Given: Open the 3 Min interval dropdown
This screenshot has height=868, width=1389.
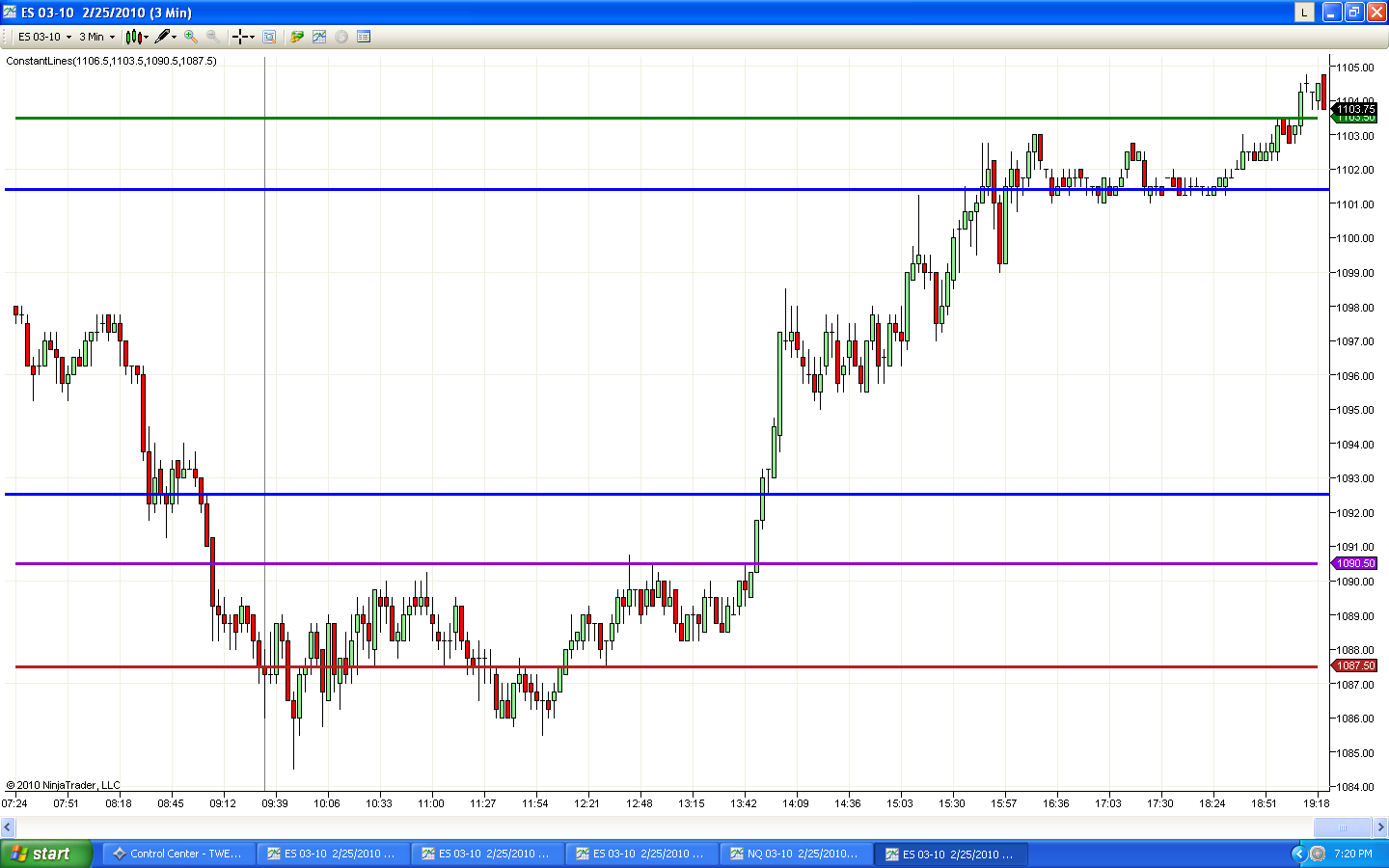Looking at the screenshot, I should (96, 37).
